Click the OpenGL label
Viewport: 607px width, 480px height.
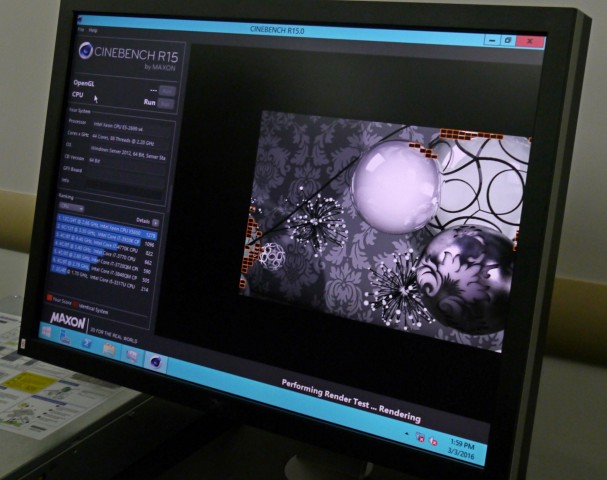84,83
